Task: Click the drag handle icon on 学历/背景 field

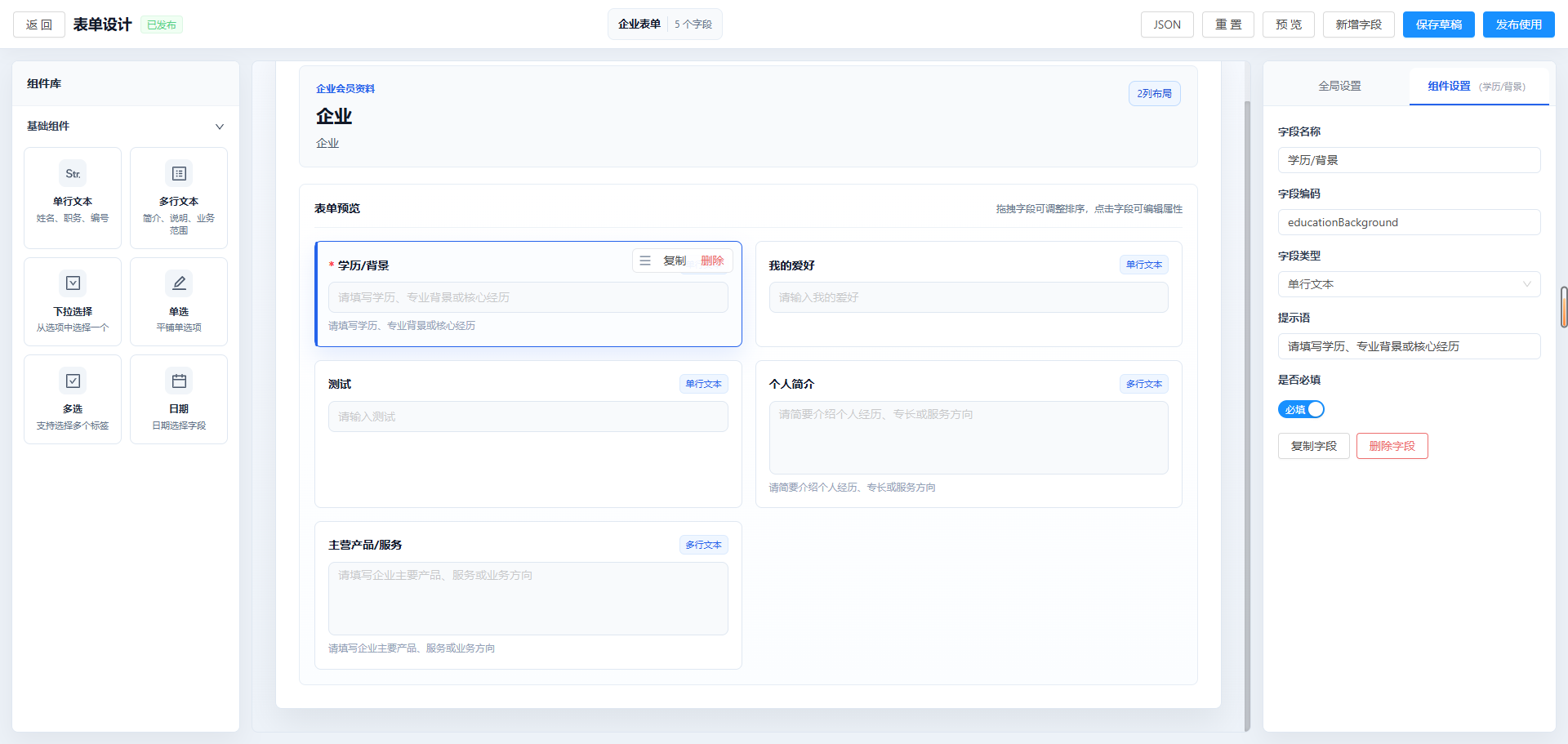Action: coord(645,261)
